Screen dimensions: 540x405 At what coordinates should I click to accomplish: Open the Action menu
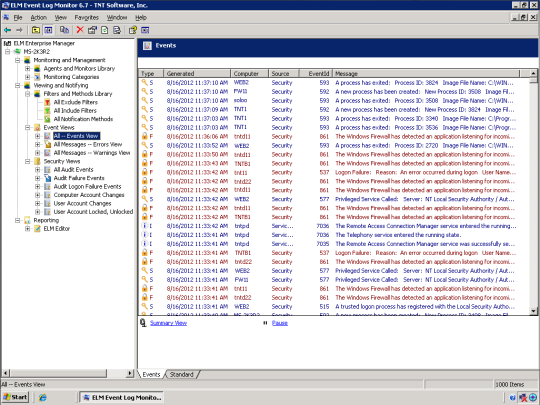[x=39, y=18]
